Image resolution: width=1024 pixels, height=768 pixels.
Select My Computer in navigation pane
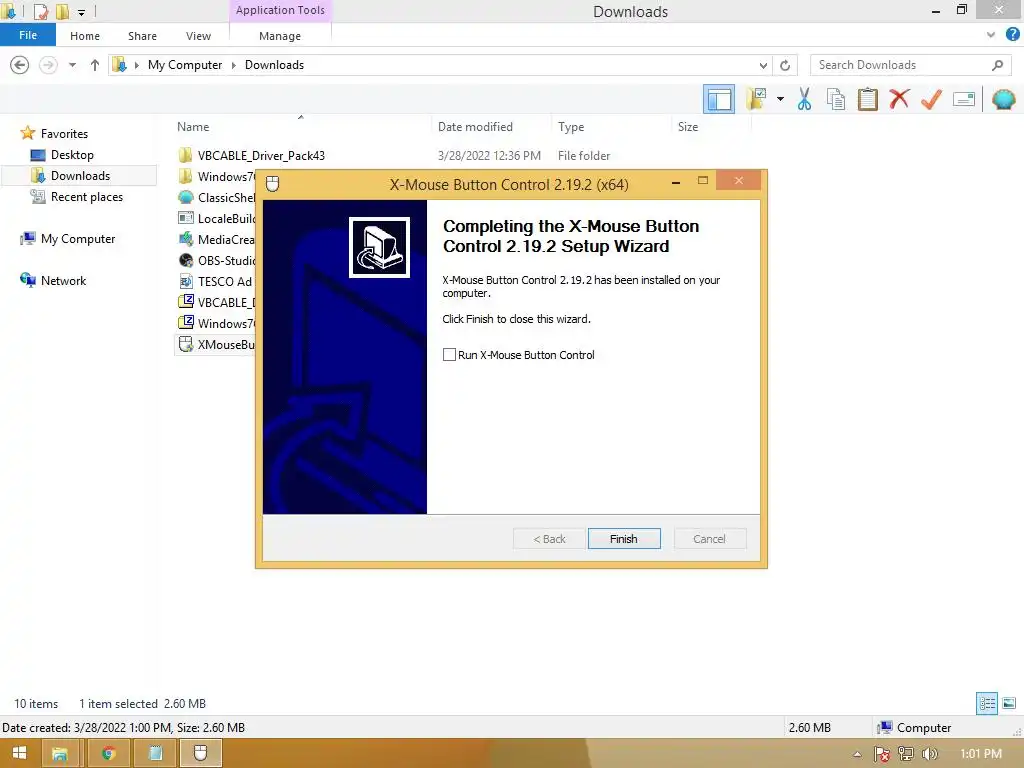[x=78, y=238]
